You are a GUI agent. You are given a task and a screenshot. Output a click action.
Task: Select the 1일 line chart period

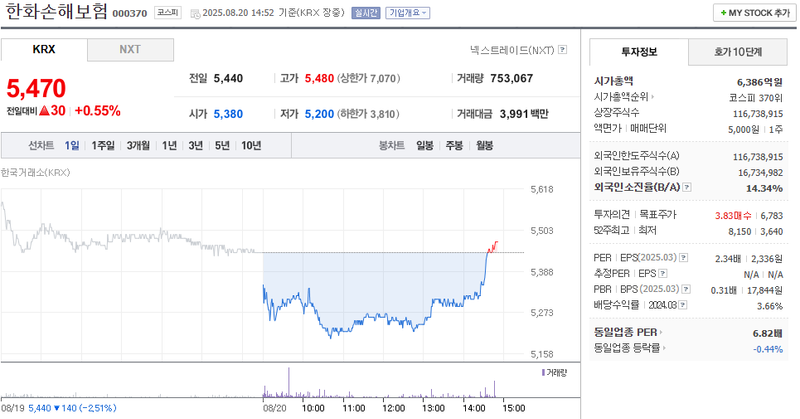72,146
